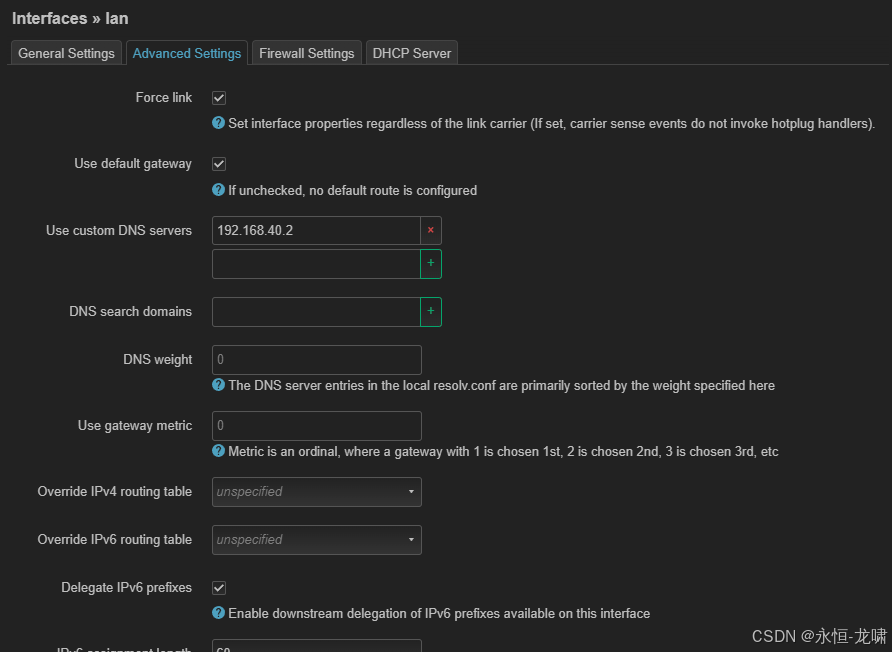Switch to General Settings tab
892x652 pixels.
(x=67, y=53)
